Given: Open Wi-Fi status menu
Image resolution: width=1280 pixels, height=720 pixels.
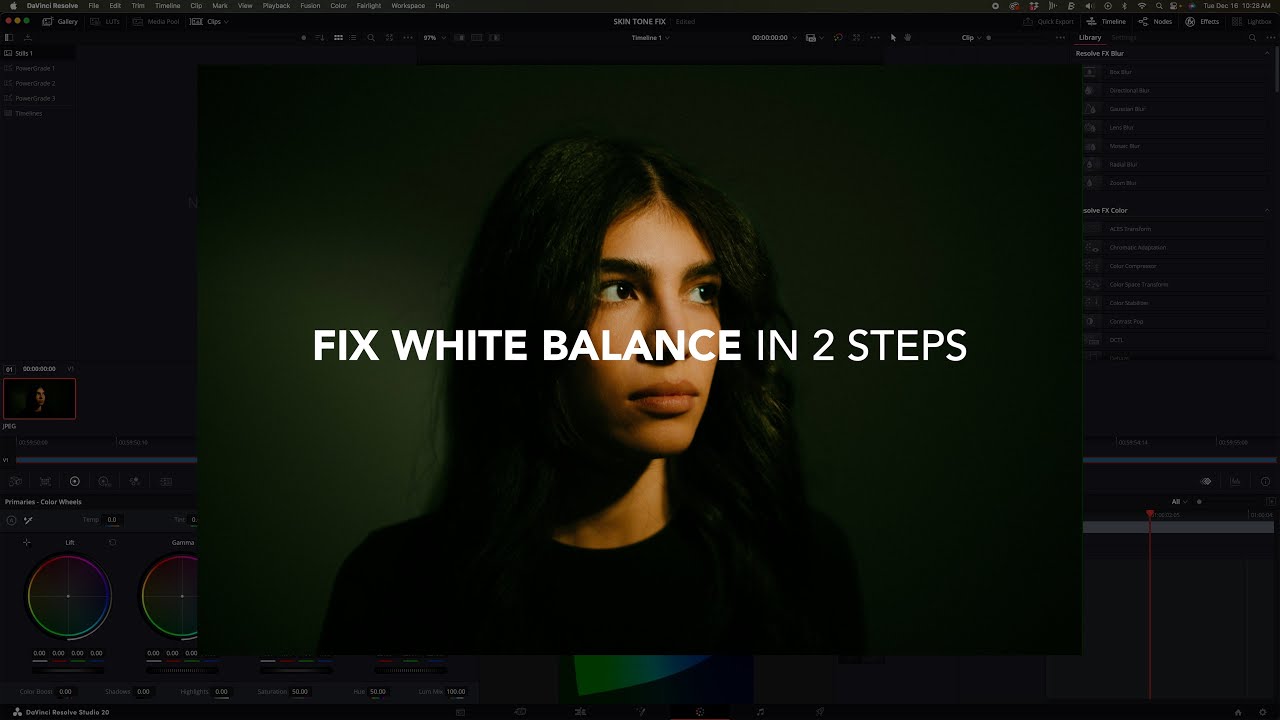Looking at the screenshot, I should click(1141, 6).
